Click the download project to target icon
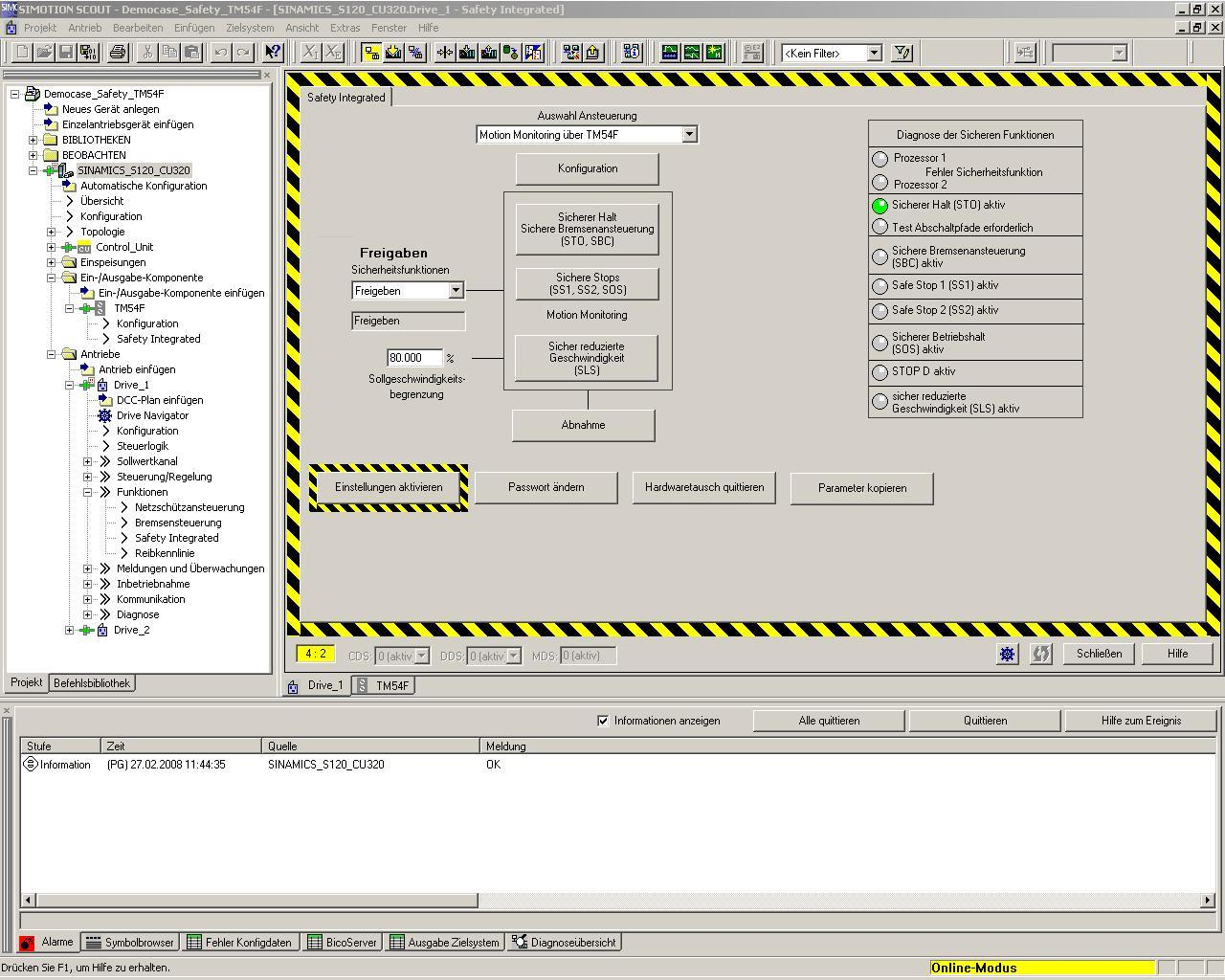 point(393,53)
